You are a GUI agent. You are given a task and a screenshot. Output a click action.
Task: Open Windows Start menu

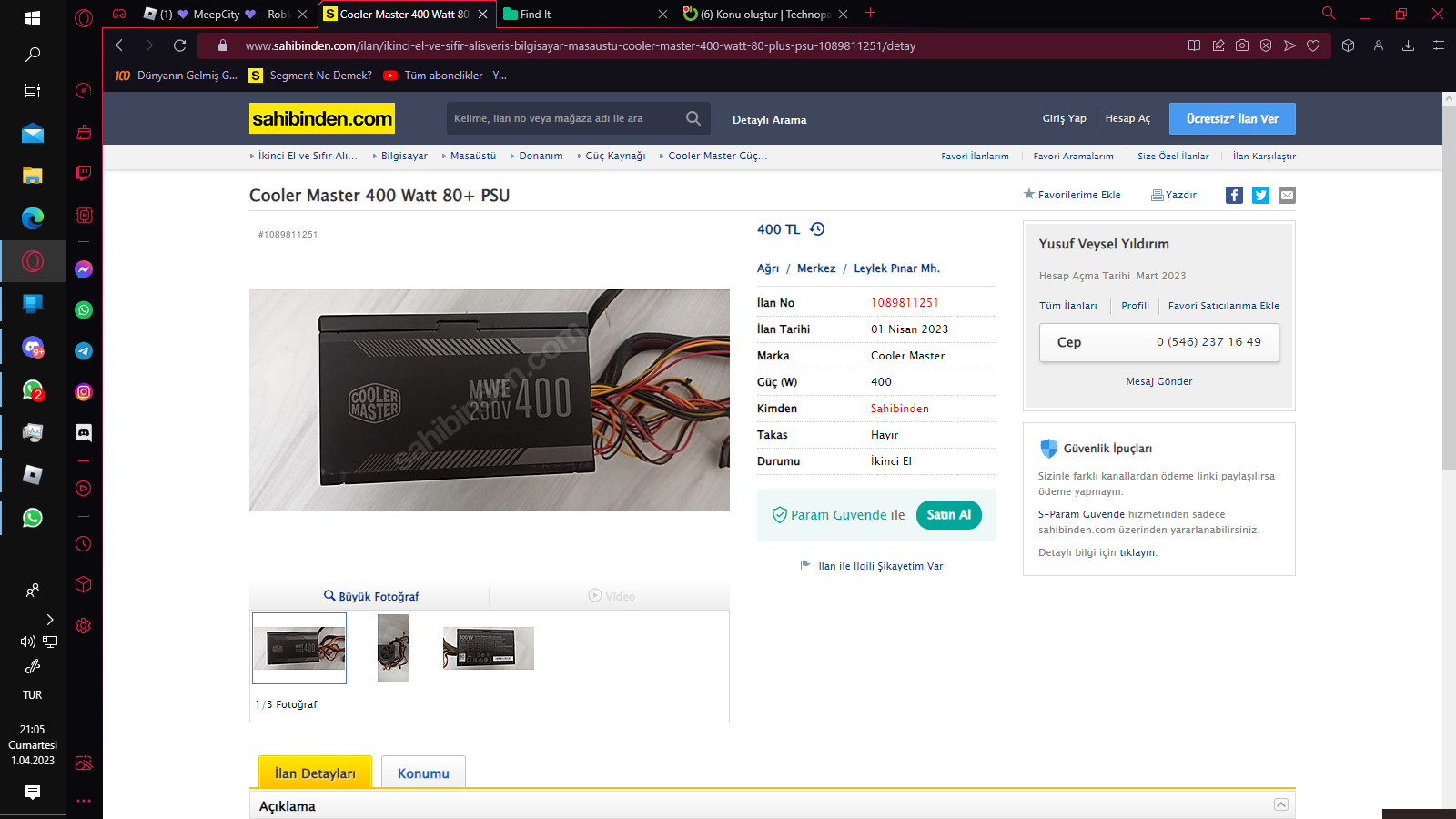33,17
